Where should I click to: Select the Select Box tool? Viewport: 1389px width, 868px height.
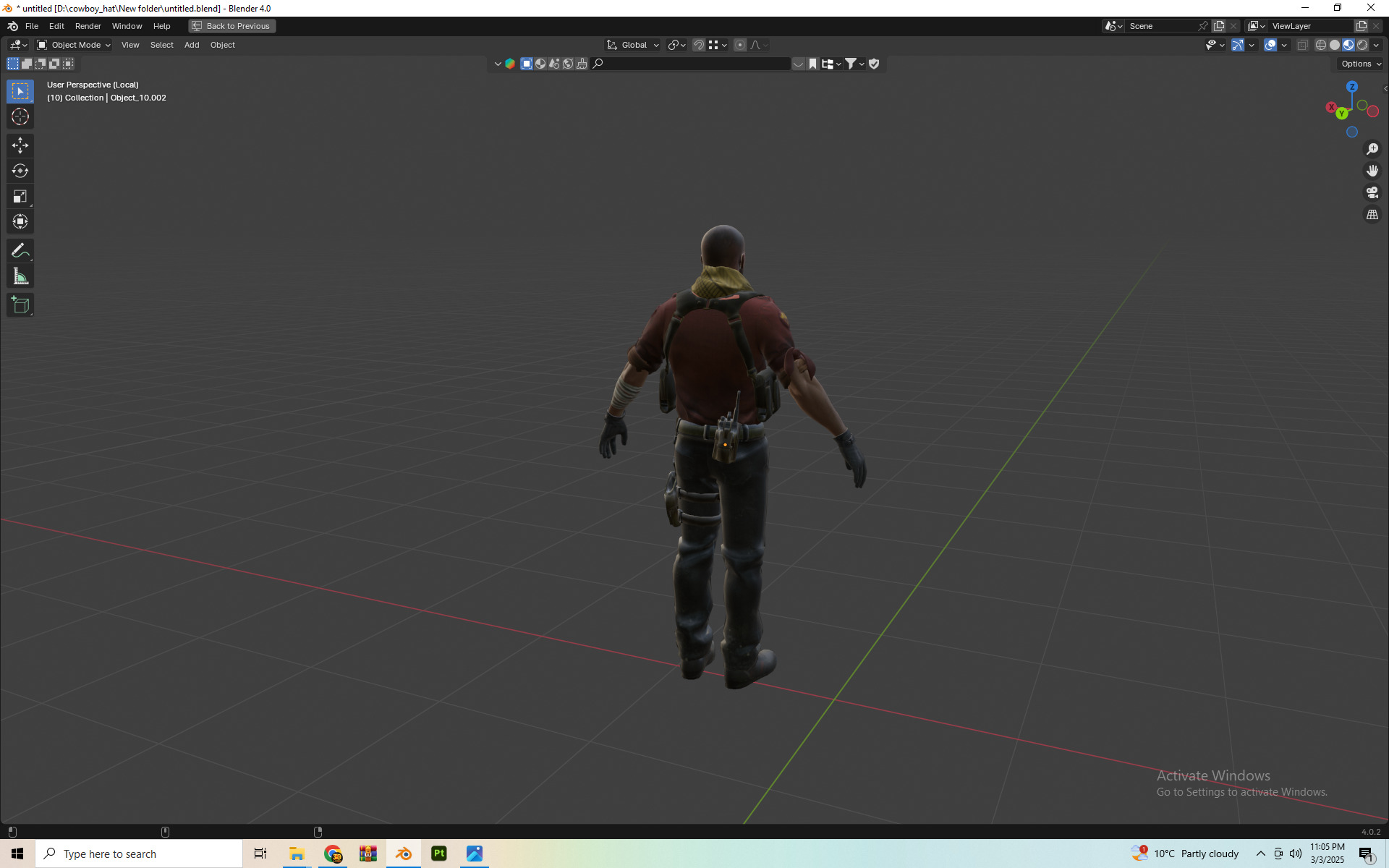pyautogui.click(x=20, y=91)
